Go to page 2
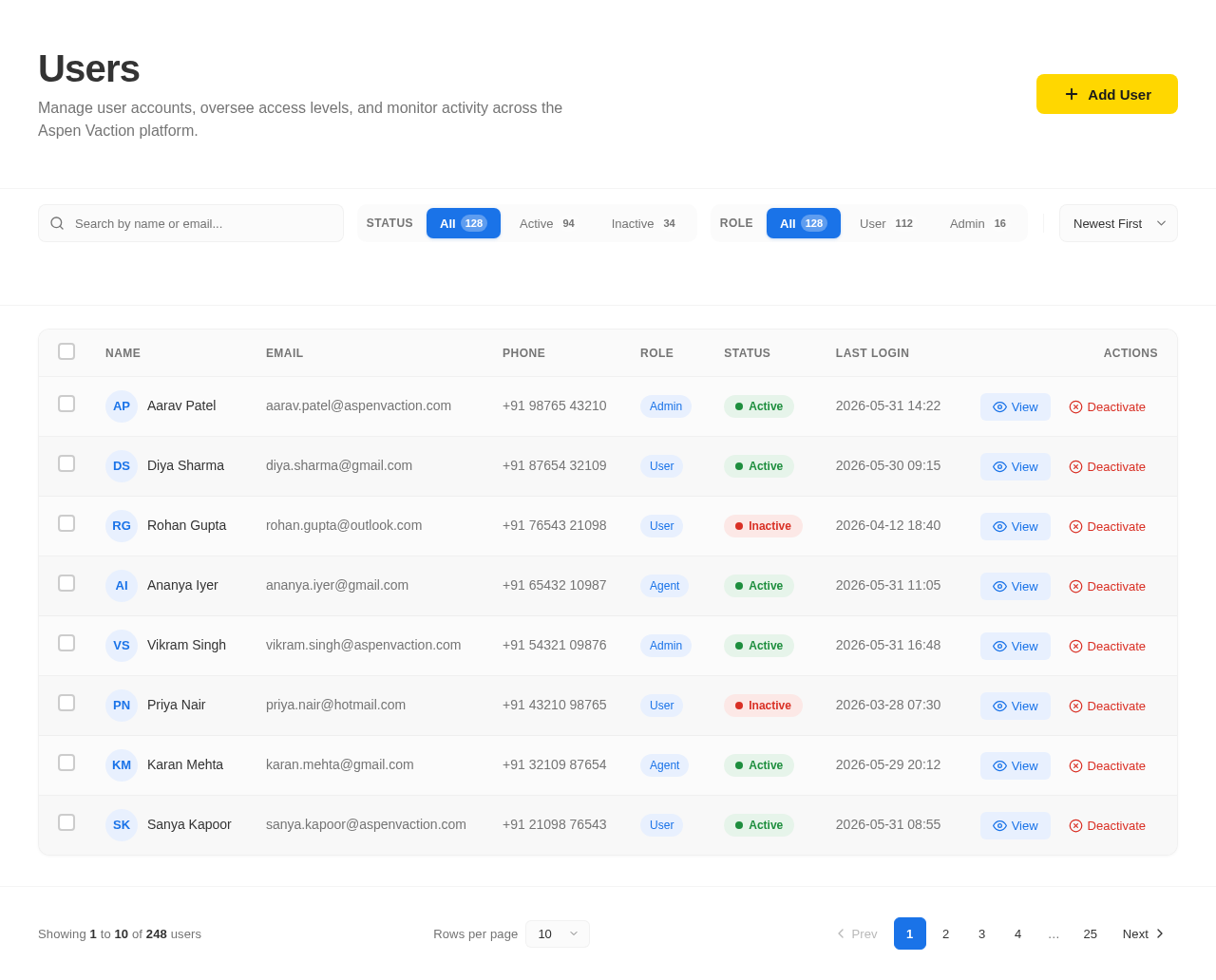This screenshot has height=980, width=1216. [x=946, y=933]
